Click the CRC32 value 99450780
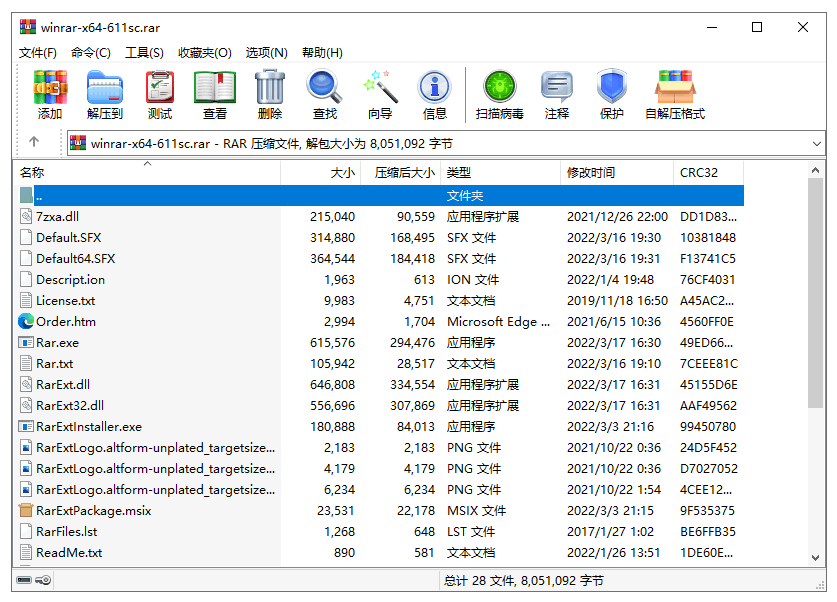 point(708,426)
